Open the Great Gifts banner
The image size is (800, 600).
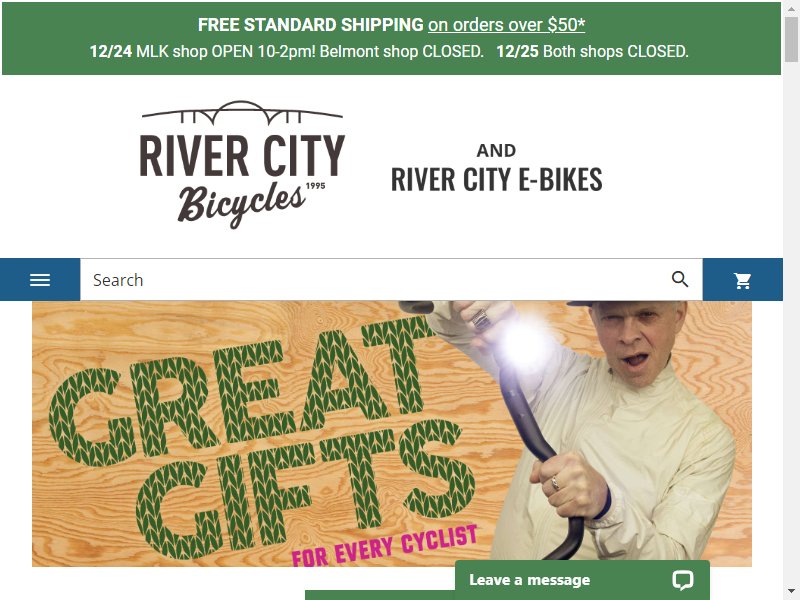click(391, 434)
